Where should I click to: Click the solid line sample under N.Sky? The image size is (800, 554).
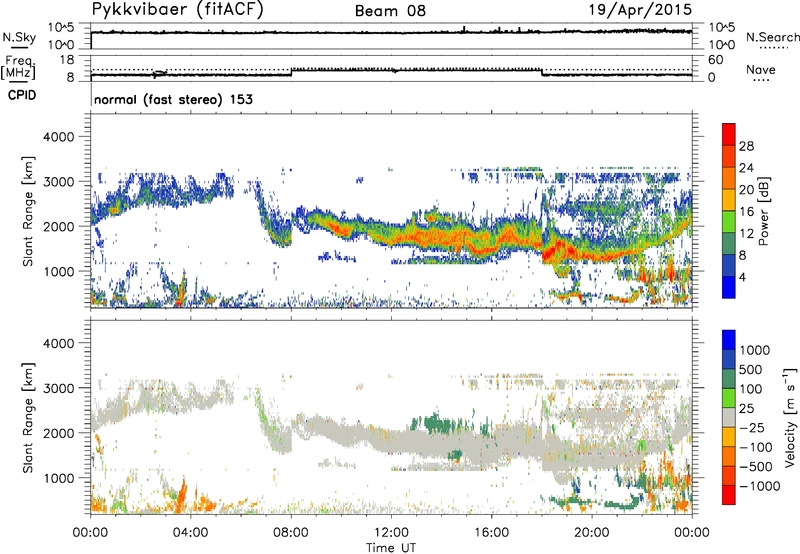[19, 47]
